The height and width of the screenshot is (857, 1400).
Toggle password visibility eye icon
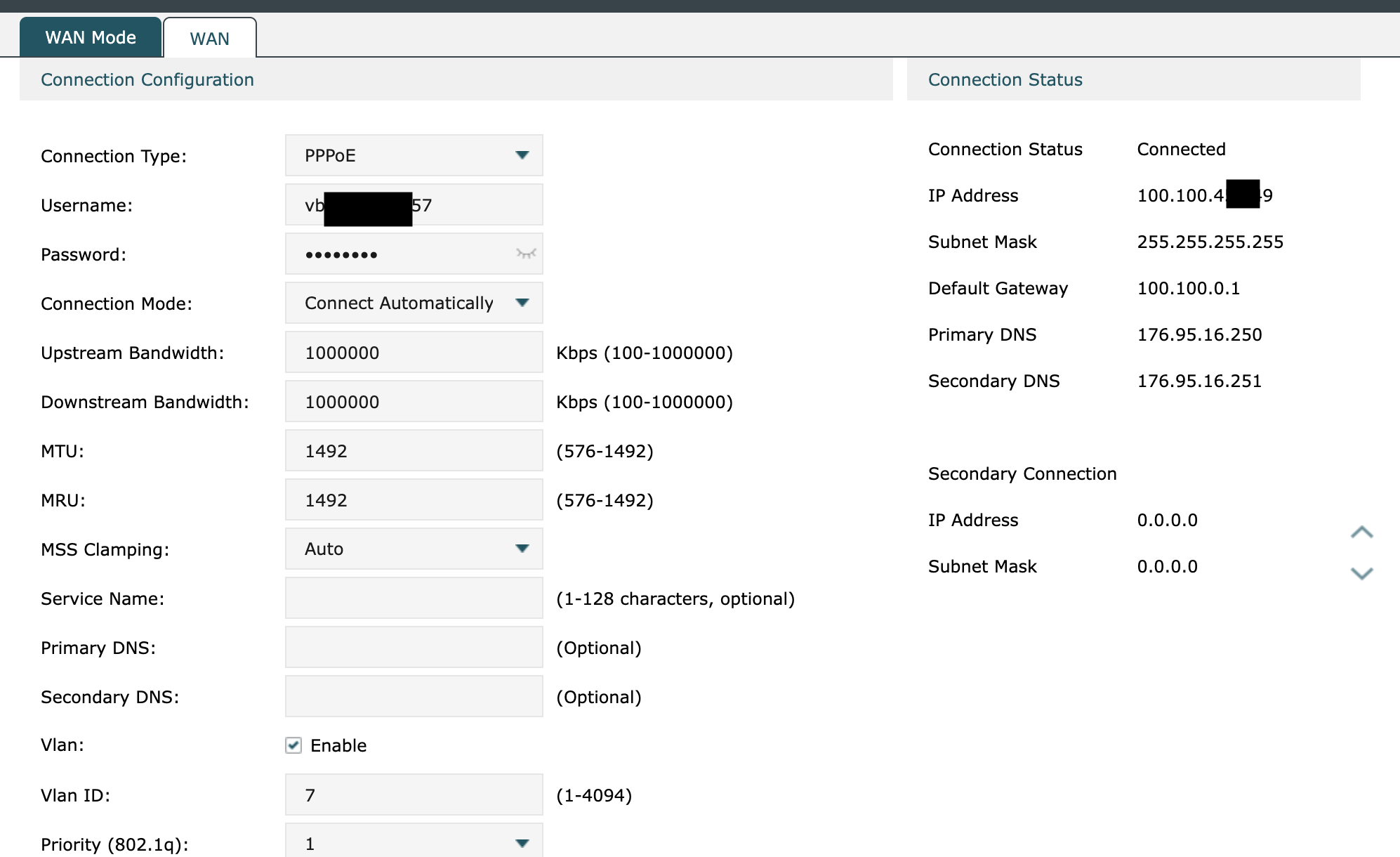525,254
